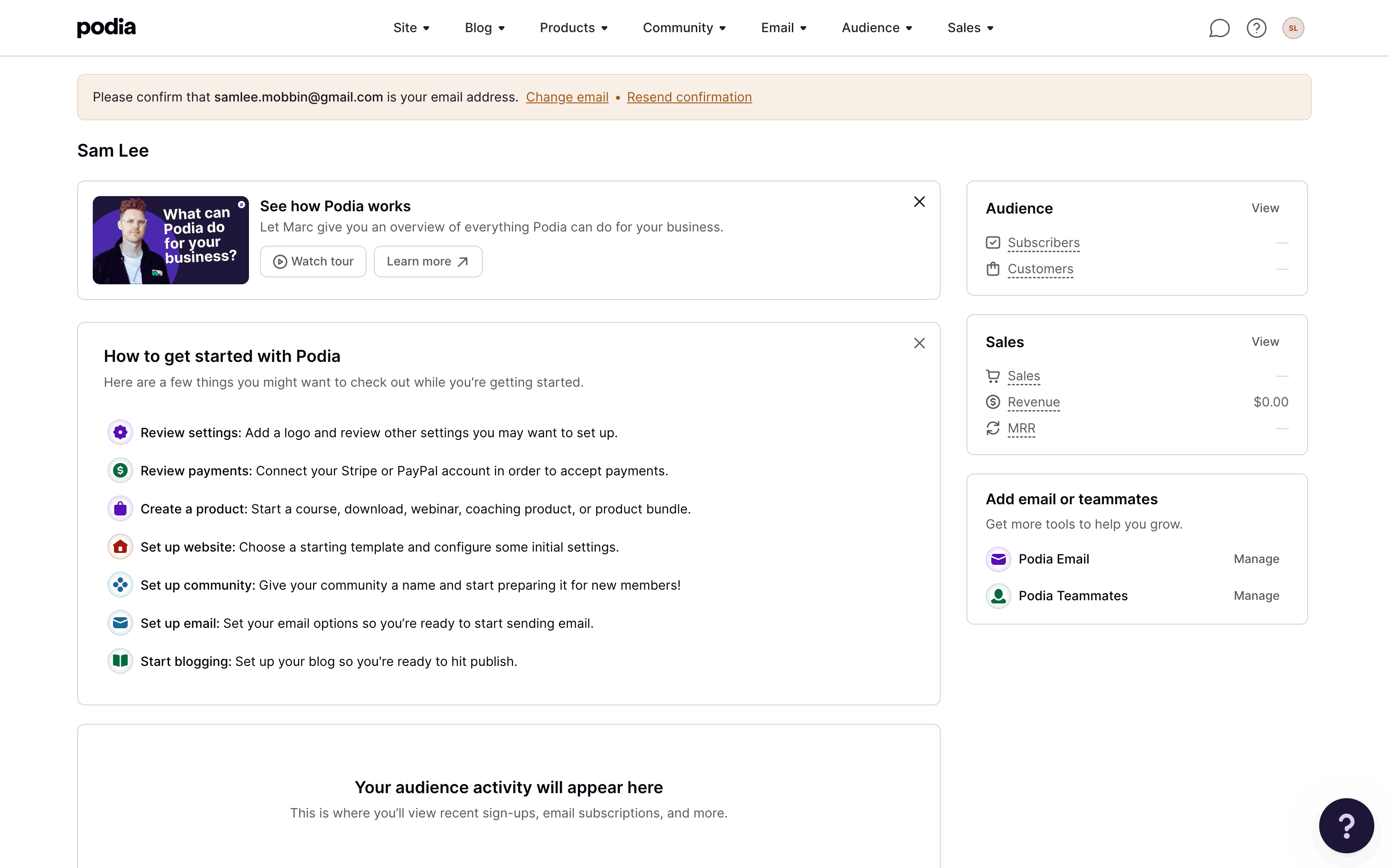This screenshot has width=1389, height=868.
Task: Click the Customers bag icon in Audience panel
Action: [x=993, y=269]
